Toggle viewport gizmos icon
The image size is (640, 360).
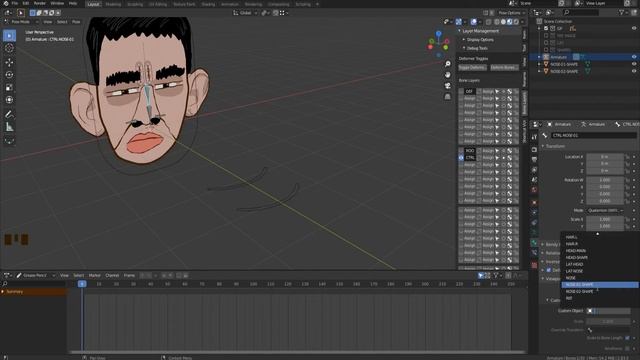point(459,22)
